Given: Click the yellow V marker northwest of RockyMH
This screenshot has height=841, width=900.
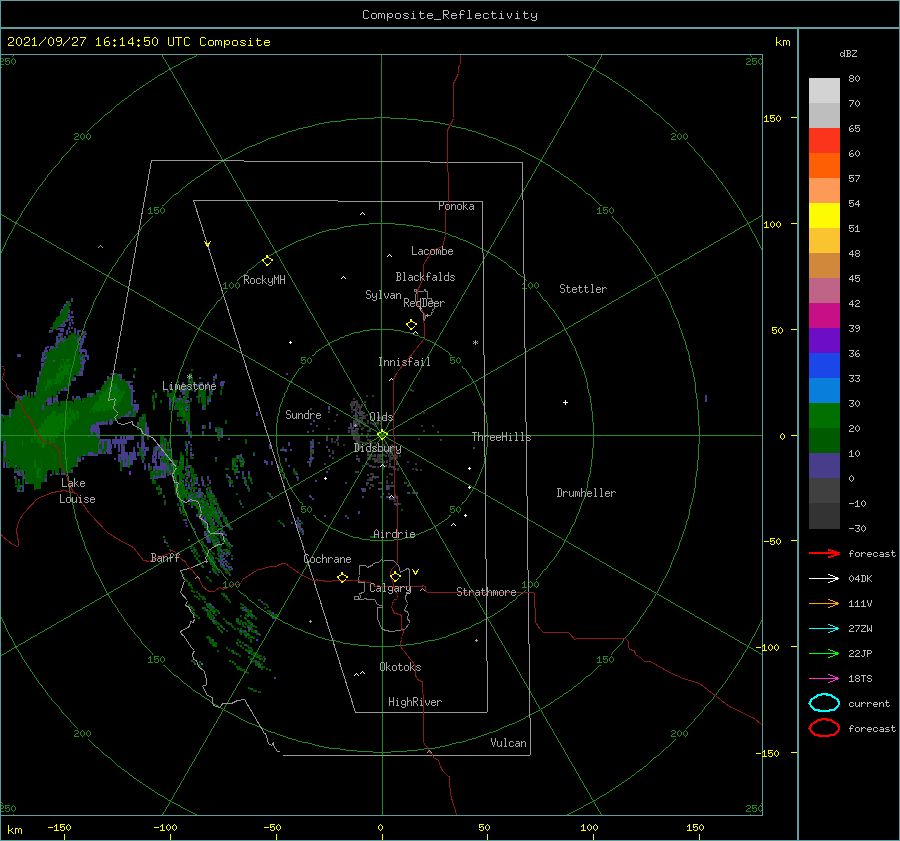Looking at the screenshot, I should tap(208, 245).
